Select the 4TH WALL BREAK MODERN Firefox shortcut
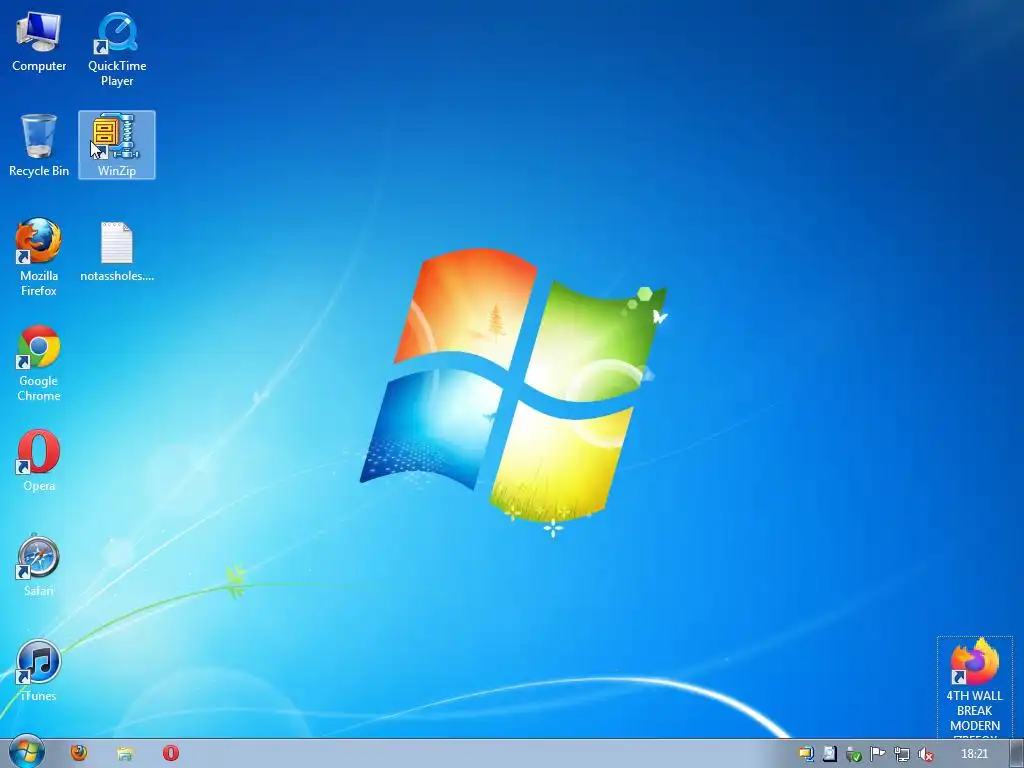1024x768 pixels. click(974, 687)
